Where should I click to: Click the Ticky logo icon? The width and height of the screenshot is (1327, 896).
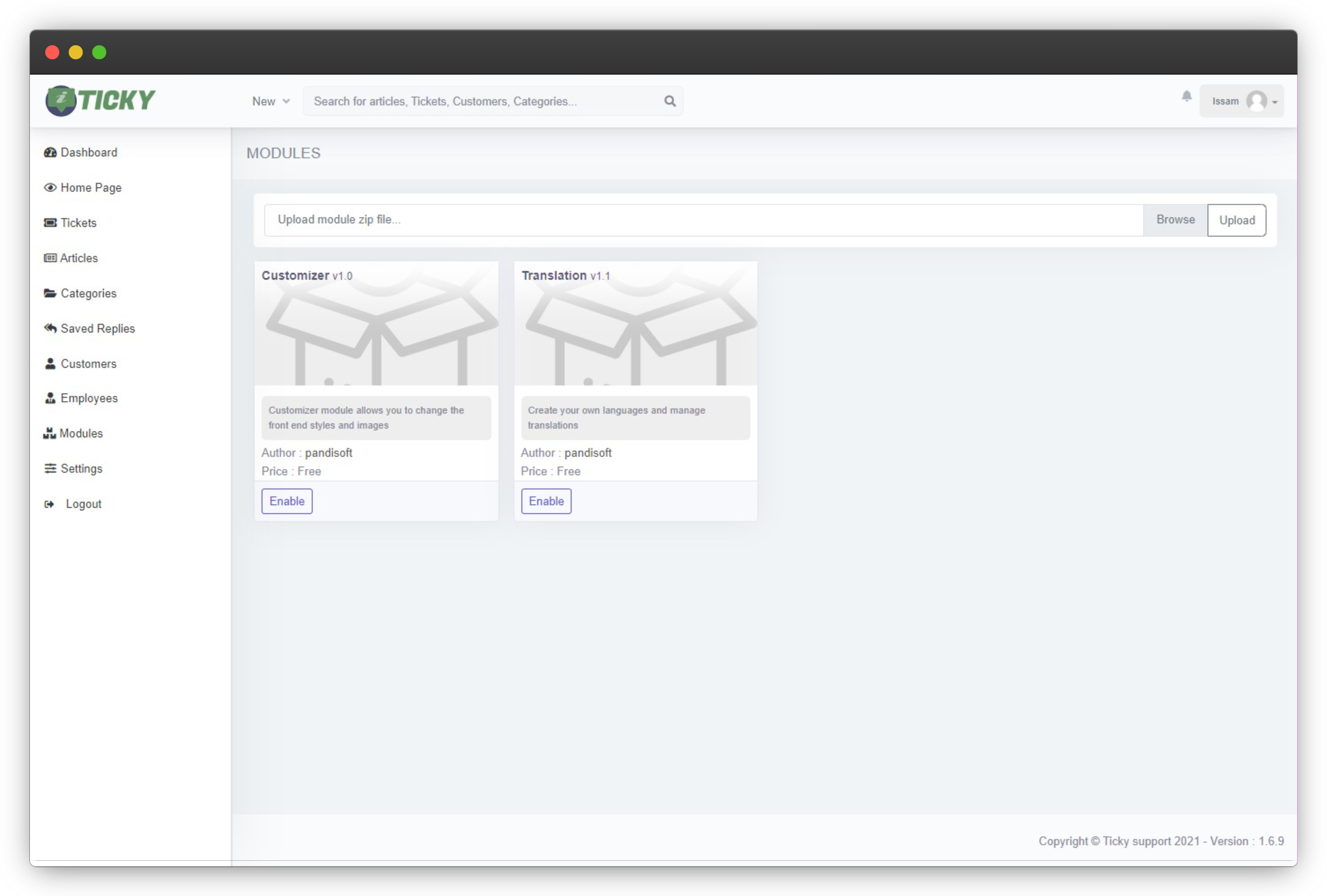61,100
